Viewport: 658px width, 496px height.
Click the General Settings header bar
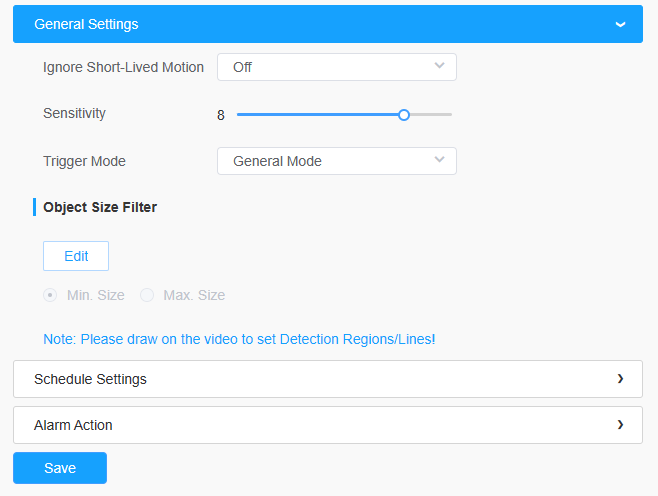pos(328,24)
